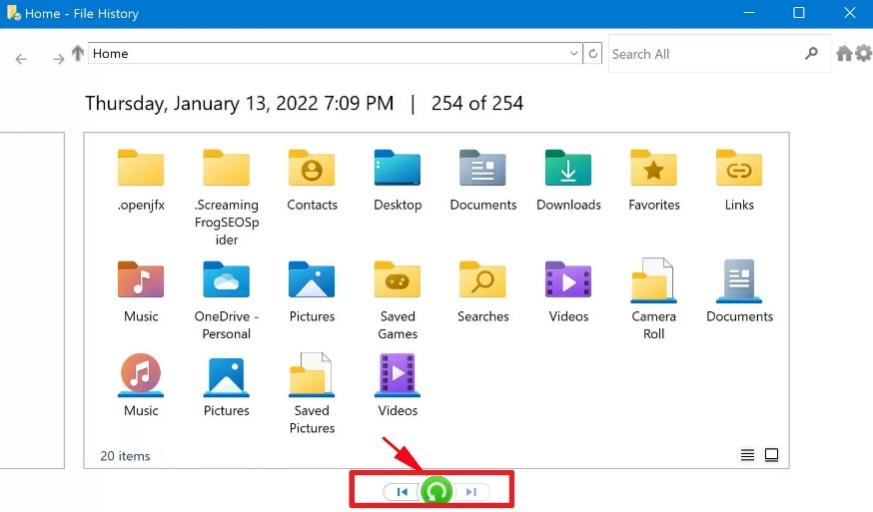The height and width of the screenshot is (512, 873).
Task: Go to the previous backup version
Action: (x=402, y=492)
